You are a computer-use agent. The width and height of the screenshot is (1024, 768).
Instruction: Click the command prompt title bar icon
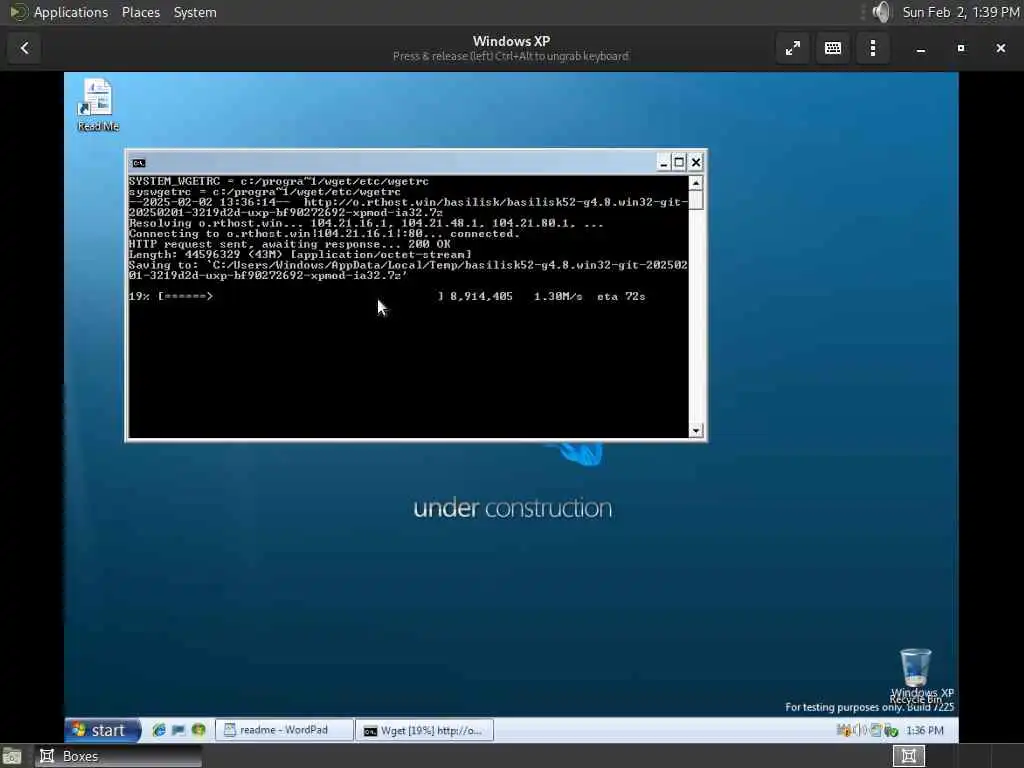coord(138,163)
